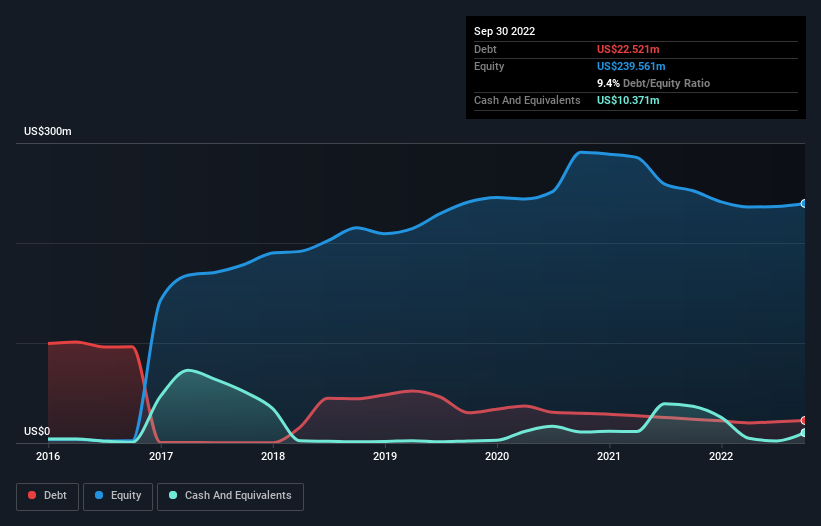Image resolution: width=821 pixels, height=526 pixels.
Task: Toggle Cash And Equivalents legend button
Action: [x=230, y=496]
